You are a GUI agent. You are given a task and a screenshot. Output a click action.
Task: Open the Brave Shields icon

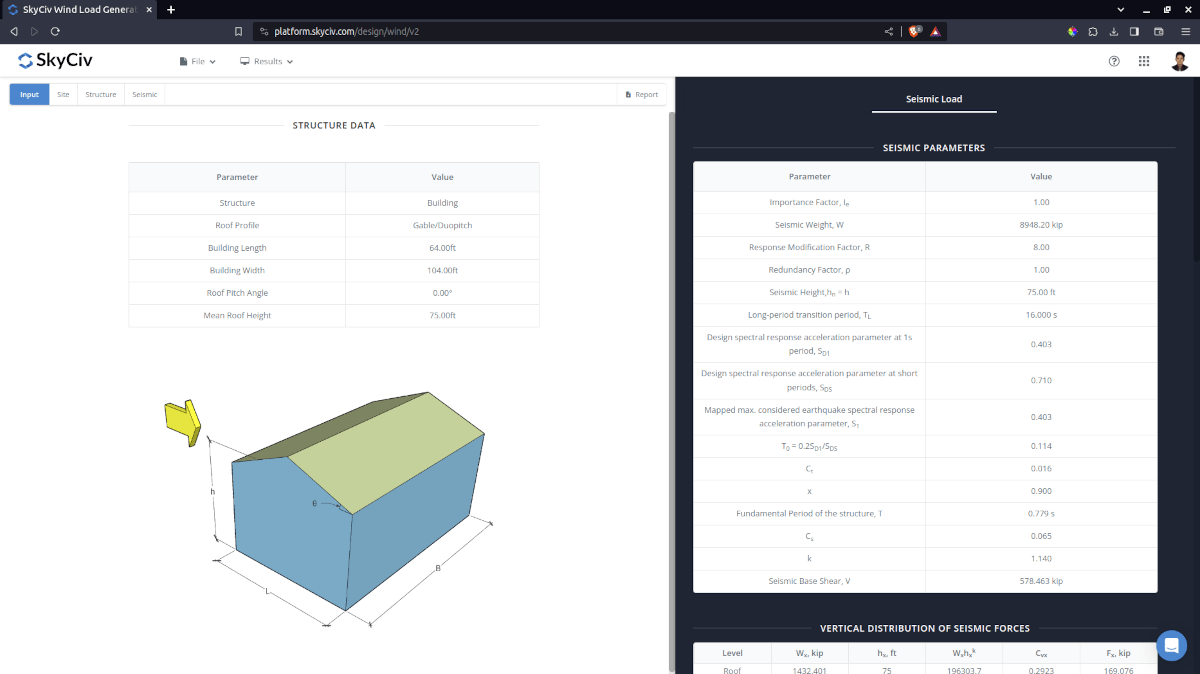[913, 31]
